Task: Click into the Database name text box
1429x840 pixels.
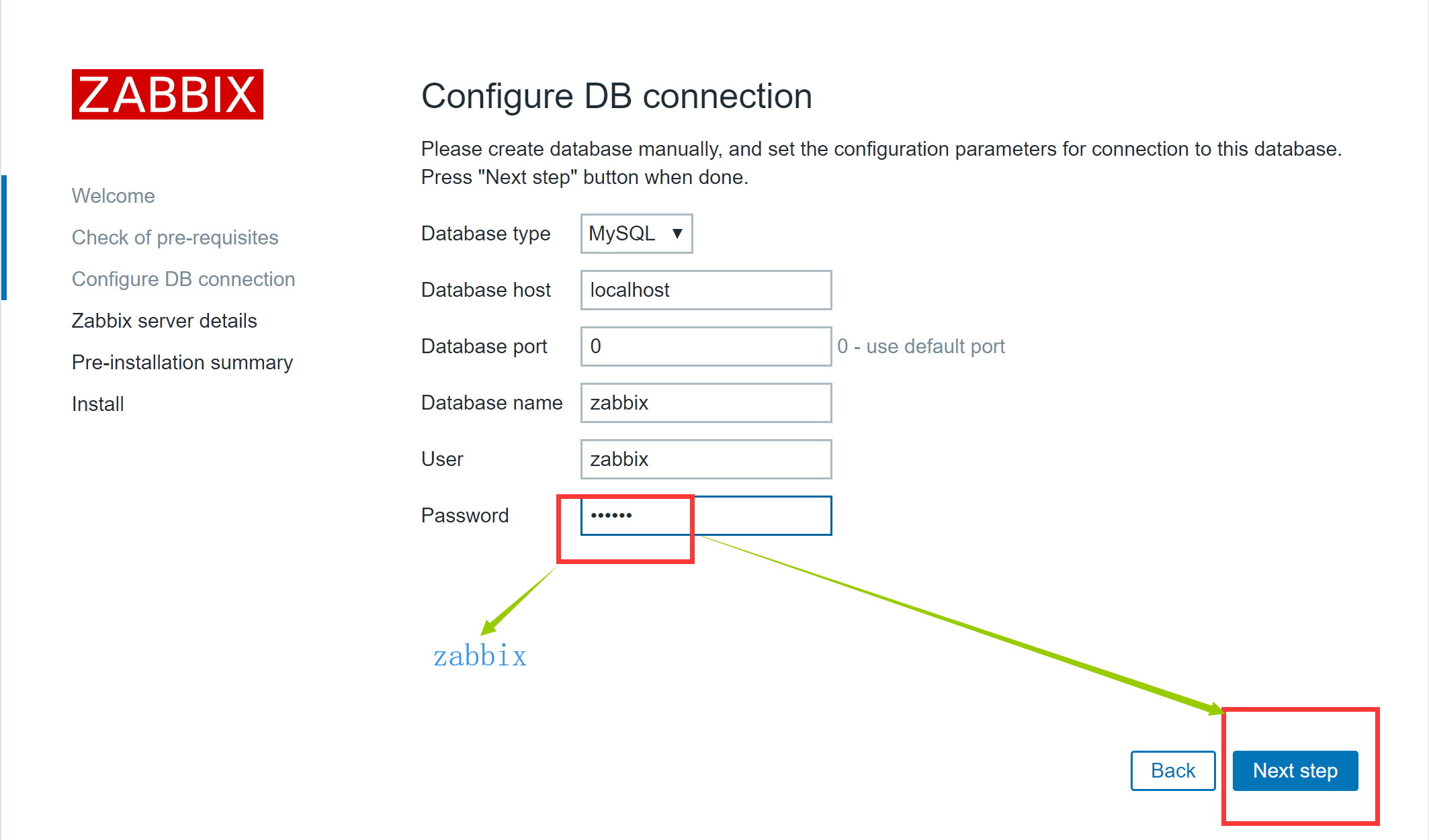Action: click(x=705, y=403)
